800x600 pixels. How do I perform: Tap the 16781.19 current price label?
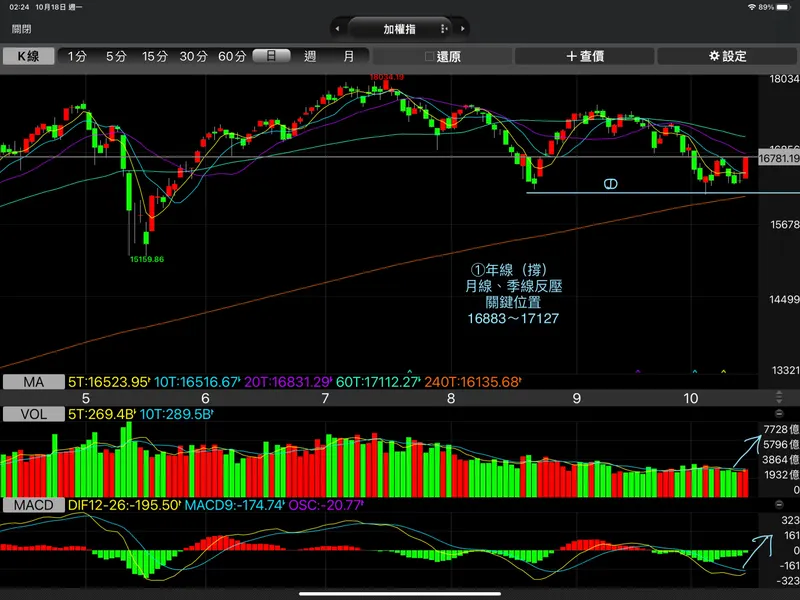coord(779,158)
